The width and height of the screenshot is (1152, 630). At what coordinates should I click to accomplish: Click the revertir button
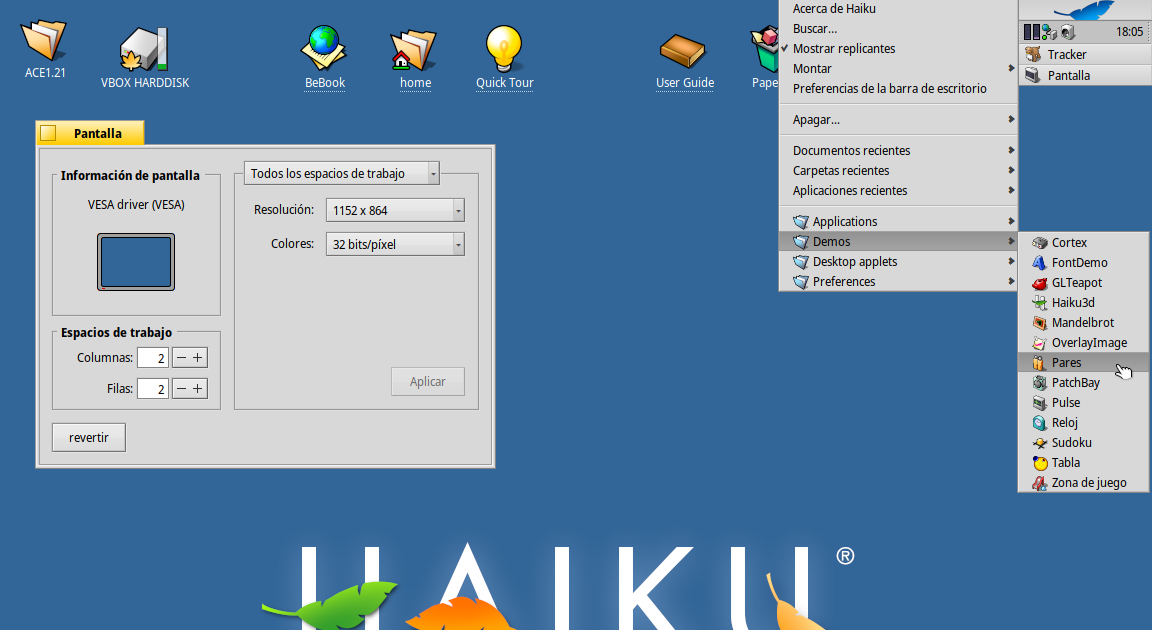[x=88, y=437]
